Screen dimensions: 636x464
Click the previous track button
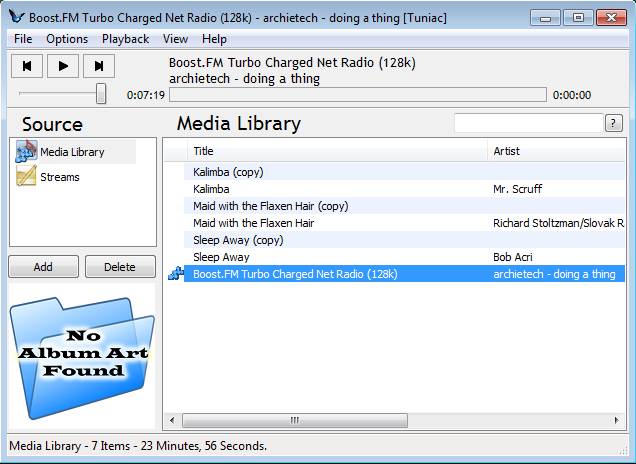pos(27,66)
